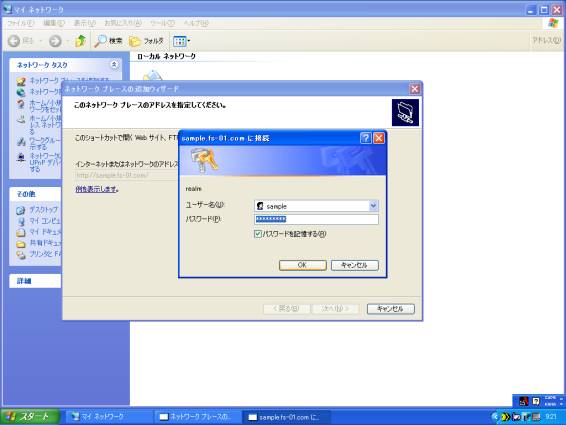Open the File menu

pos(21,23)
